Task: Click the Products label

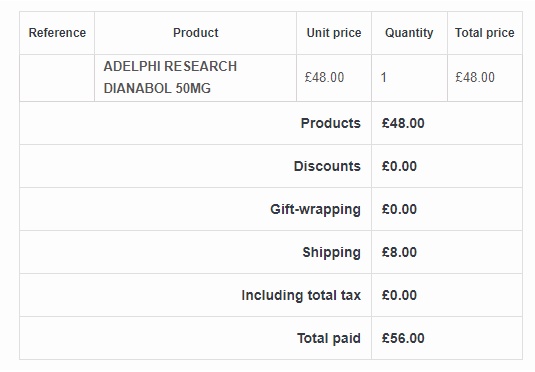Action: click(331, 123)
